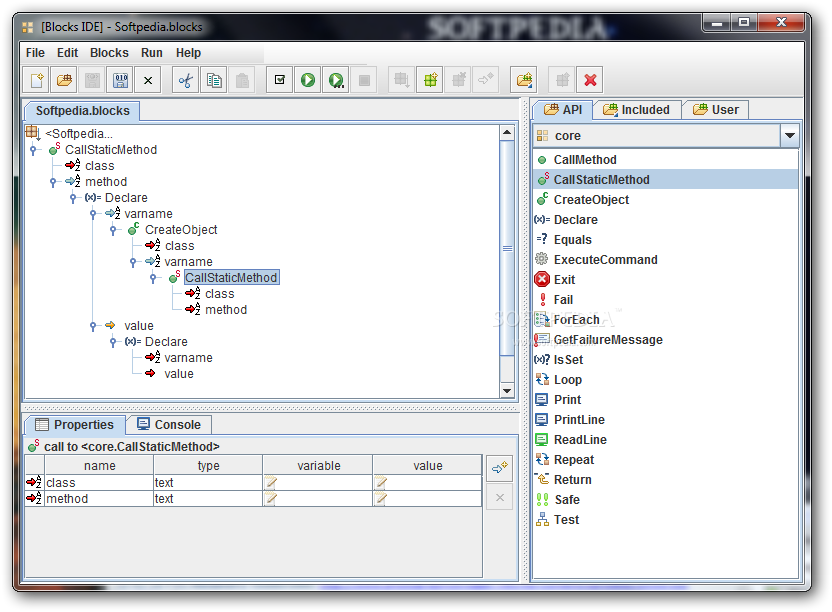Choose CallMethod in the core list
Image resolution: width=832 pixels, height=612 pixels.
click(665, 160)
